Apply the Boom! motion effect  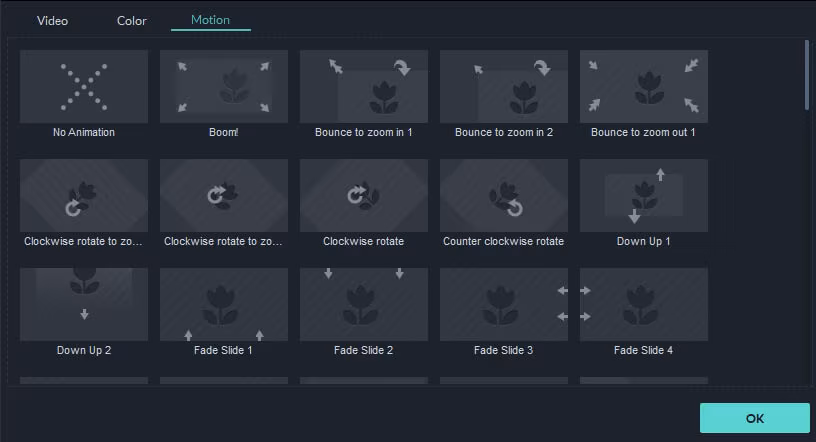(x=224, y=86)
